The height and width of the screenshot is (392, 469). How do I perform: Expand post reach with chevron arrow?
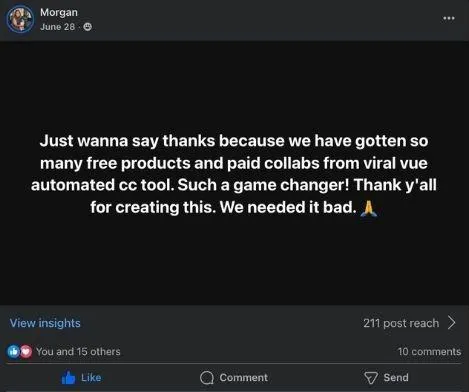click(451, 323)
